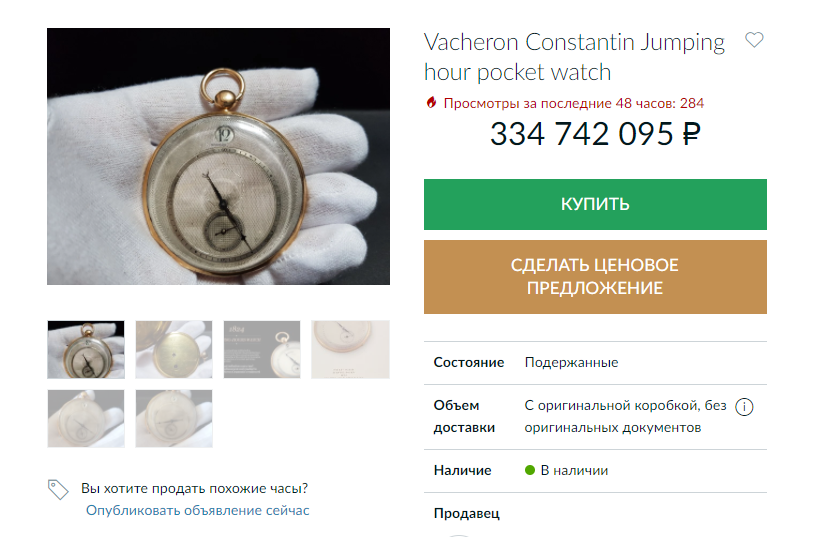Click the ruble currency symbol
The width and height of the screenshot is (824, 537).
point(691,134)
